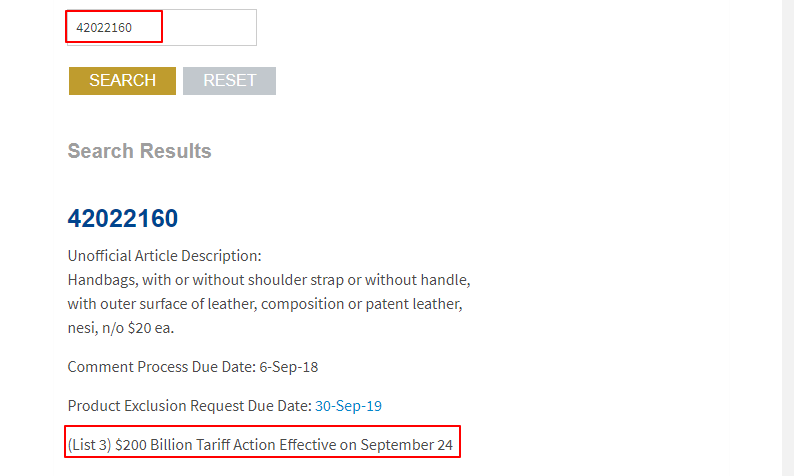Click the Unofficial Article Description label
Viewport: 794px width, 476px height.
tap(164, 255)
